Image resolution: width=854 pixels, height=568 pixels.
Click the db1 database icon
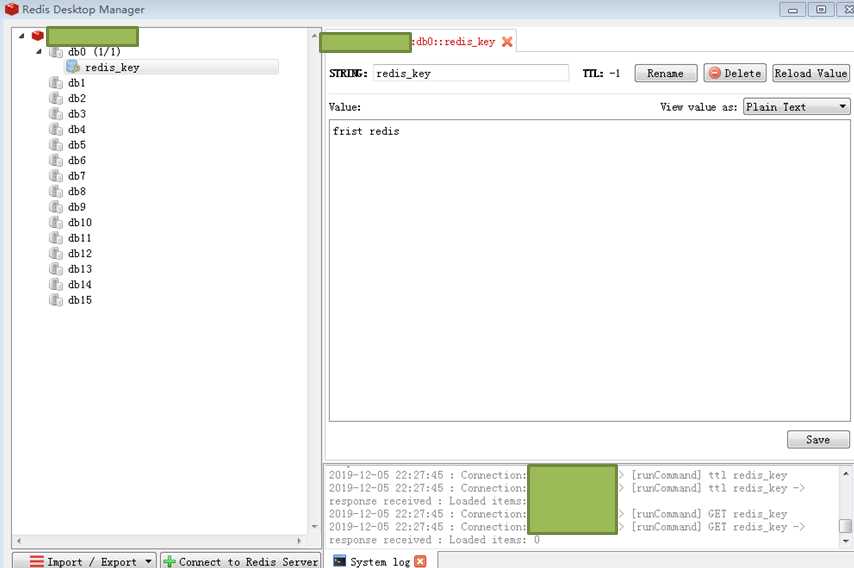coord(56,83)
